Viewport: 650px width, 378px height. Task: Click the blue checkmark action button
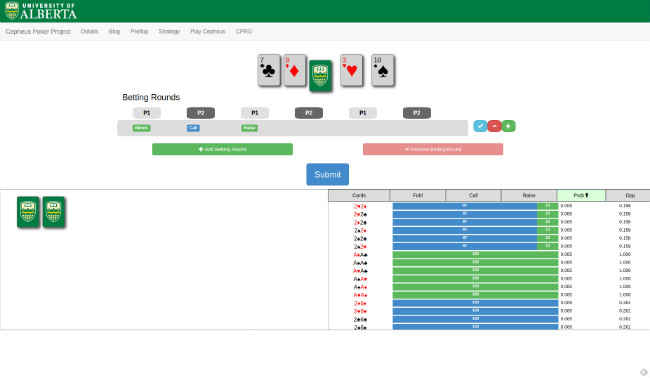point(480,126)
